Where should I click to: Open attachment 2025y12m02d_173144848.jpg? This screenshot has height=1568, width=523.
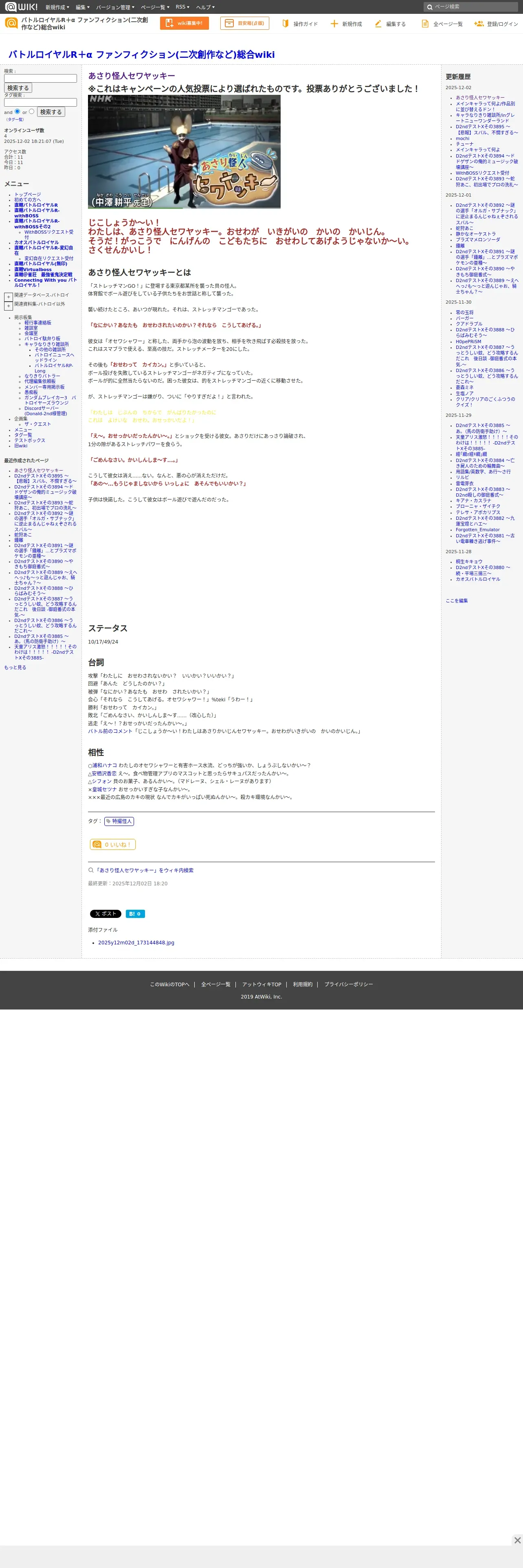(x=136, y=942)
